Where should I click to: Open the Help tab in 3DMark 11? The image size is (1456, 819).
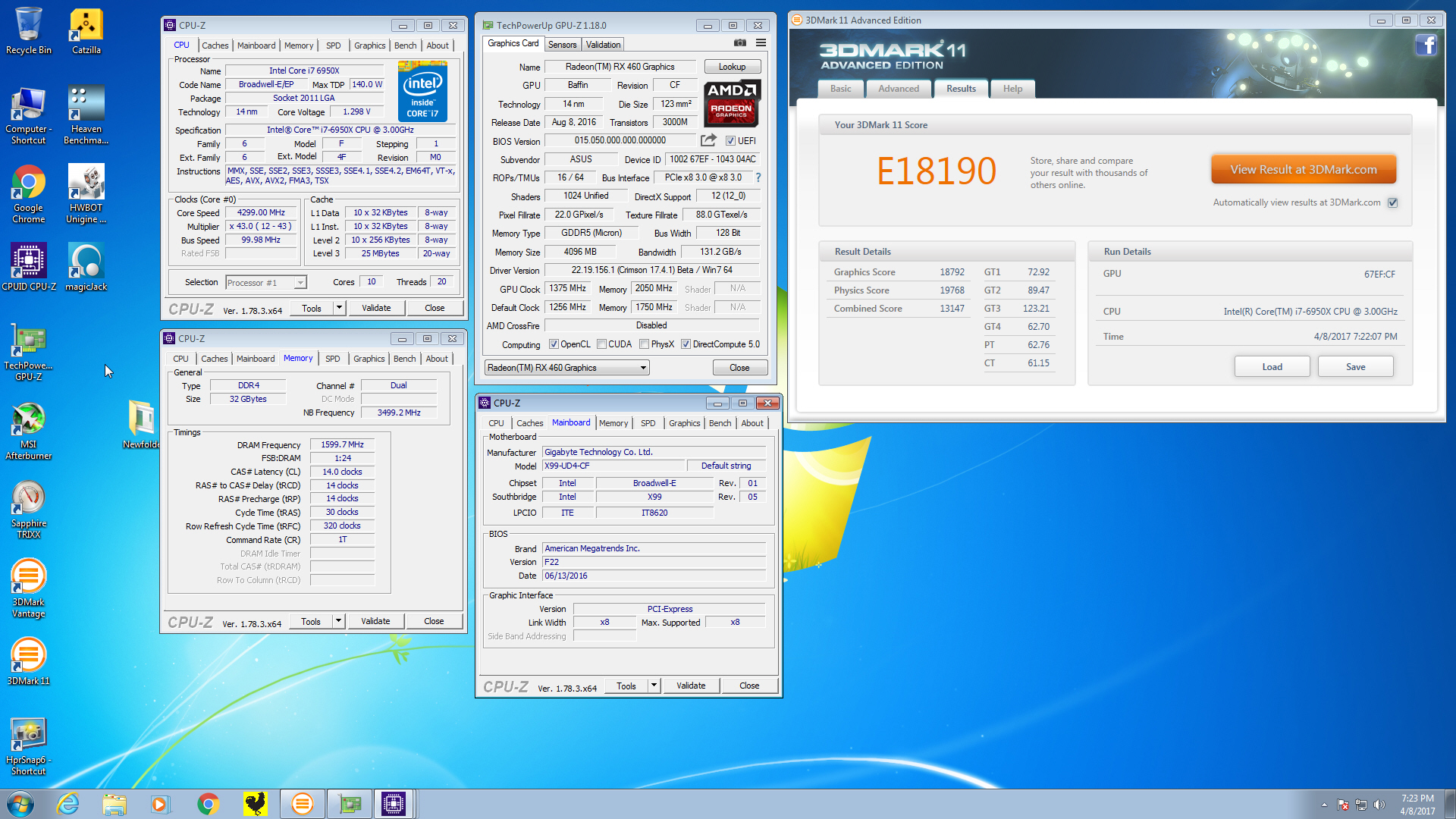[x=1012, y=89]
